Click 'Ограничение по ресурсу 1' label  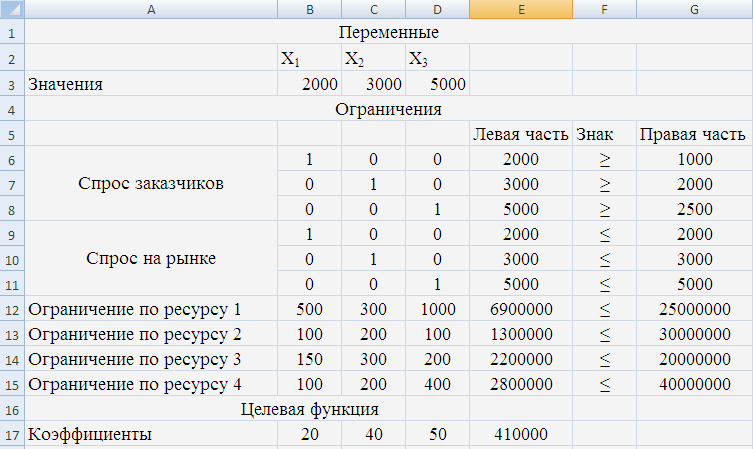pyautogui.click(x=151, y=309)
